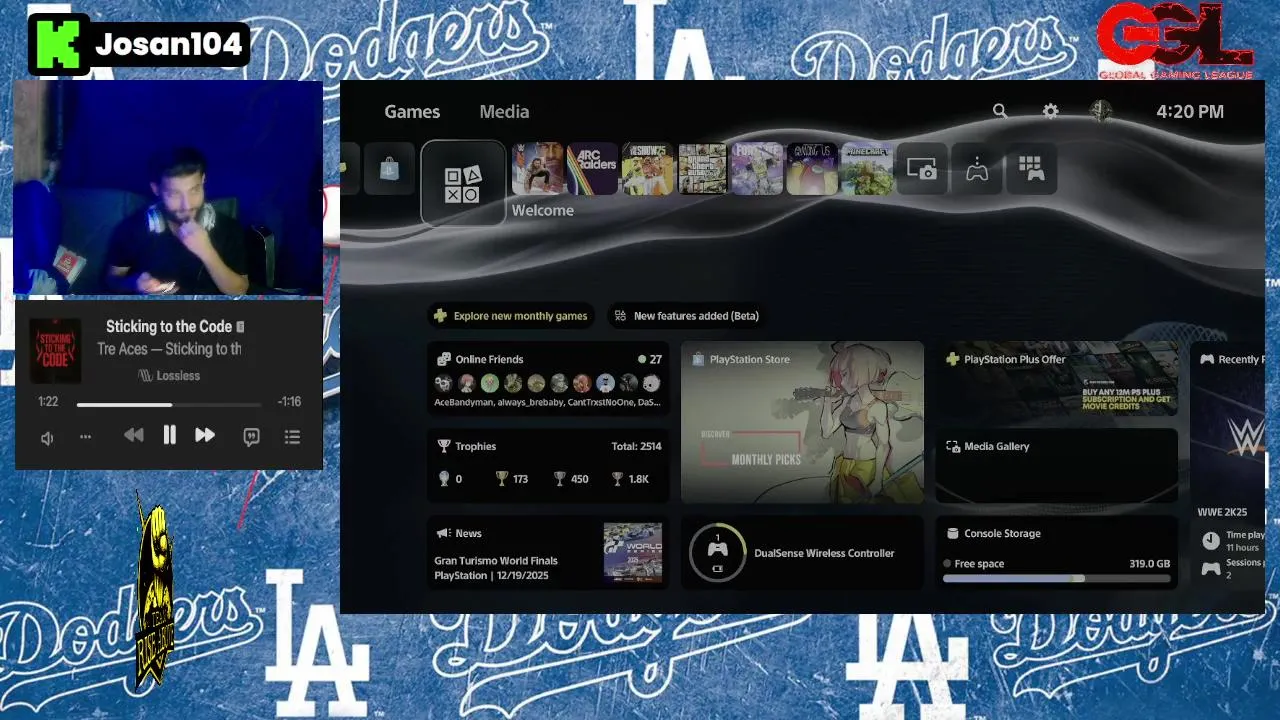The height and width of the screenshot is (720, 1280).
Task: Switch to the Games tab
Action: click(412, 112)
